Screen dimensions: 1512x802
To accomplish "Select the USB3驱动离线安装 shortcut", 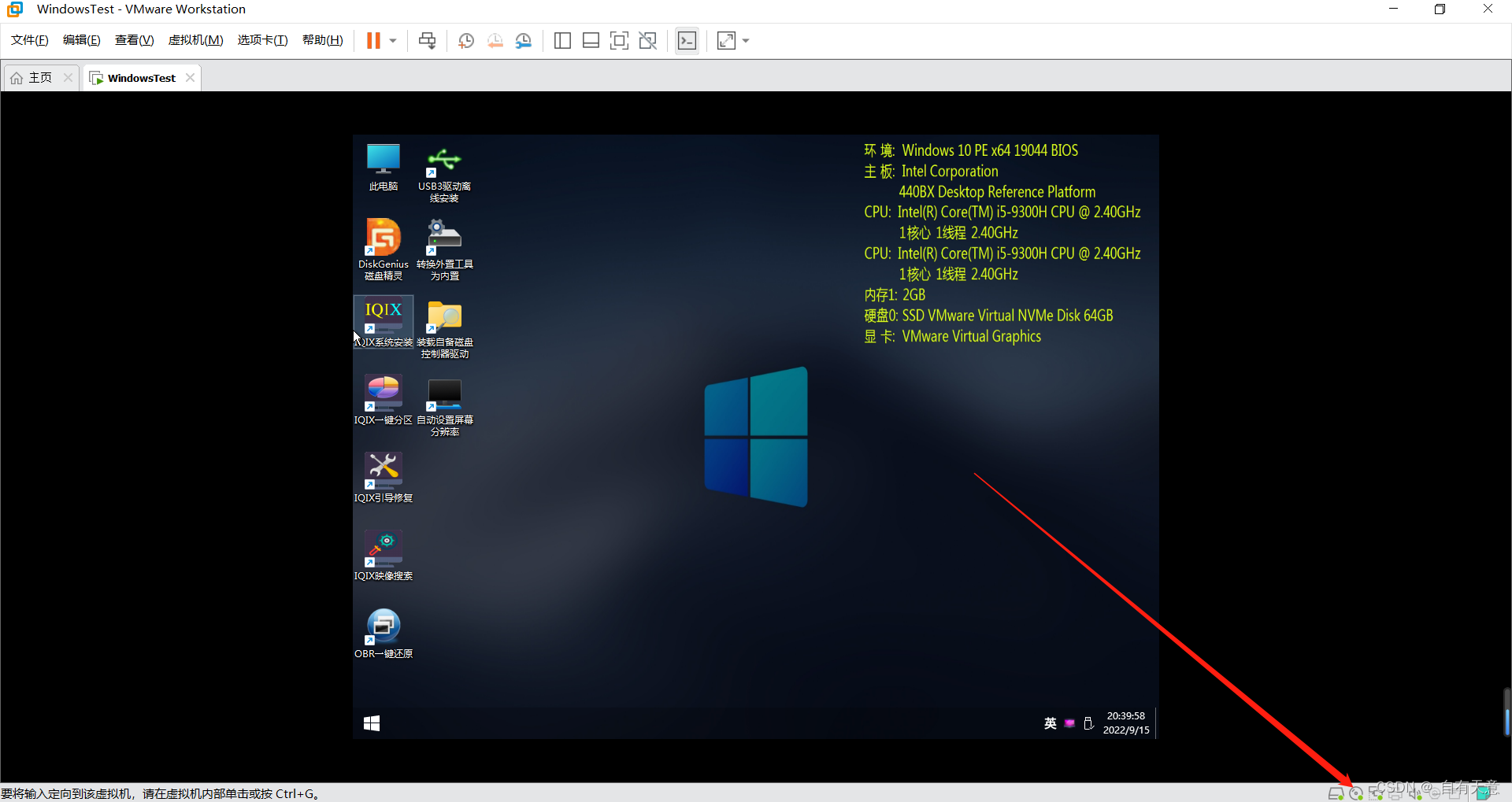I will coord(444,174).
